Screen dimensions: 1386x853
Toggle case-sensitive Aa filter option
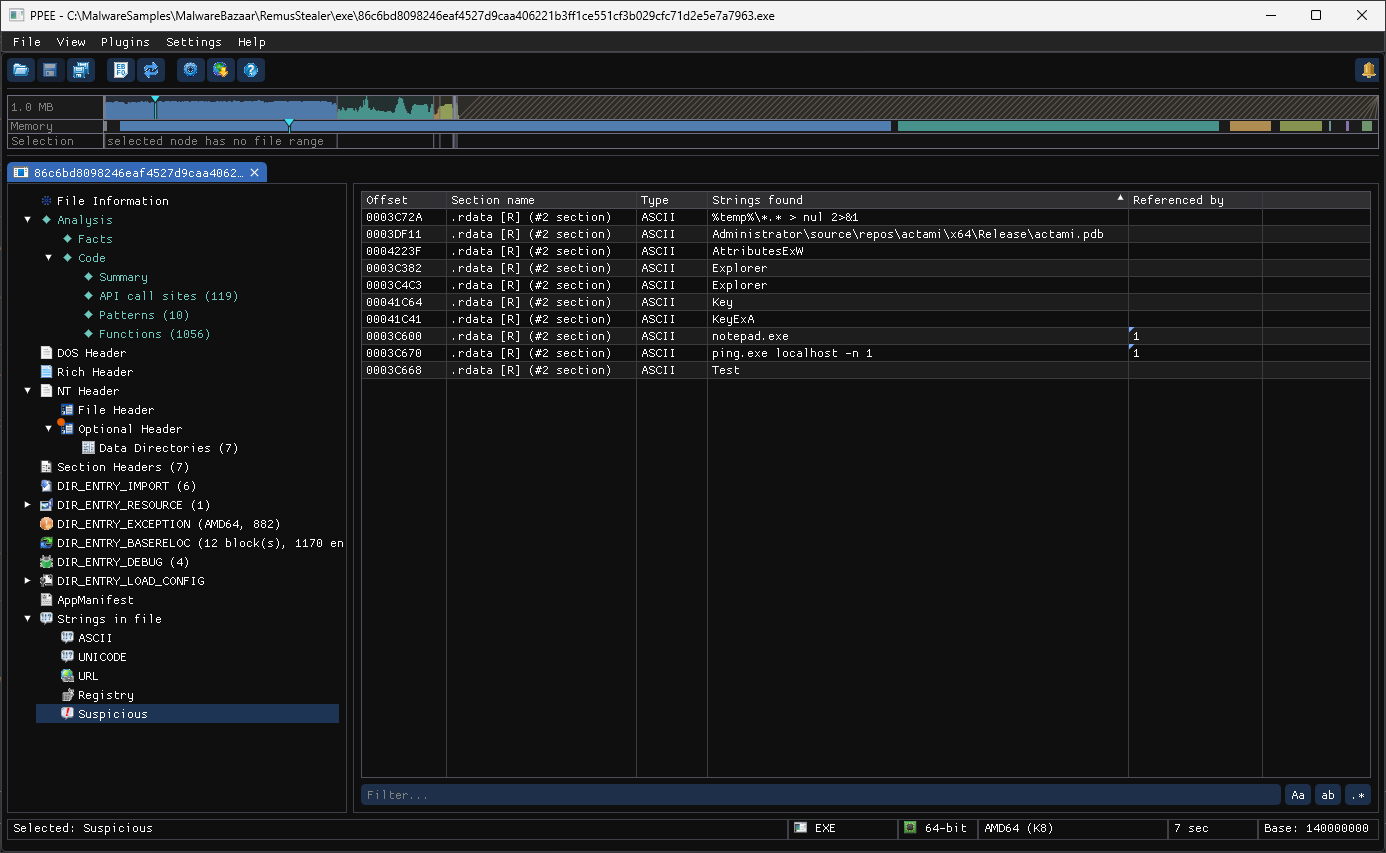click(1298, 795)
